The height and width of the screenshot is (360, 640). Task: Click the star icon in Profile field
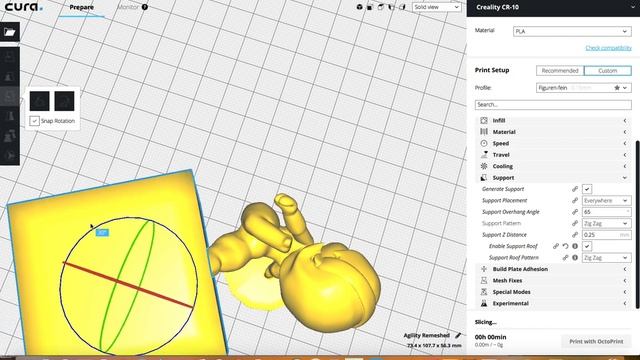click(x=617, y=88)
